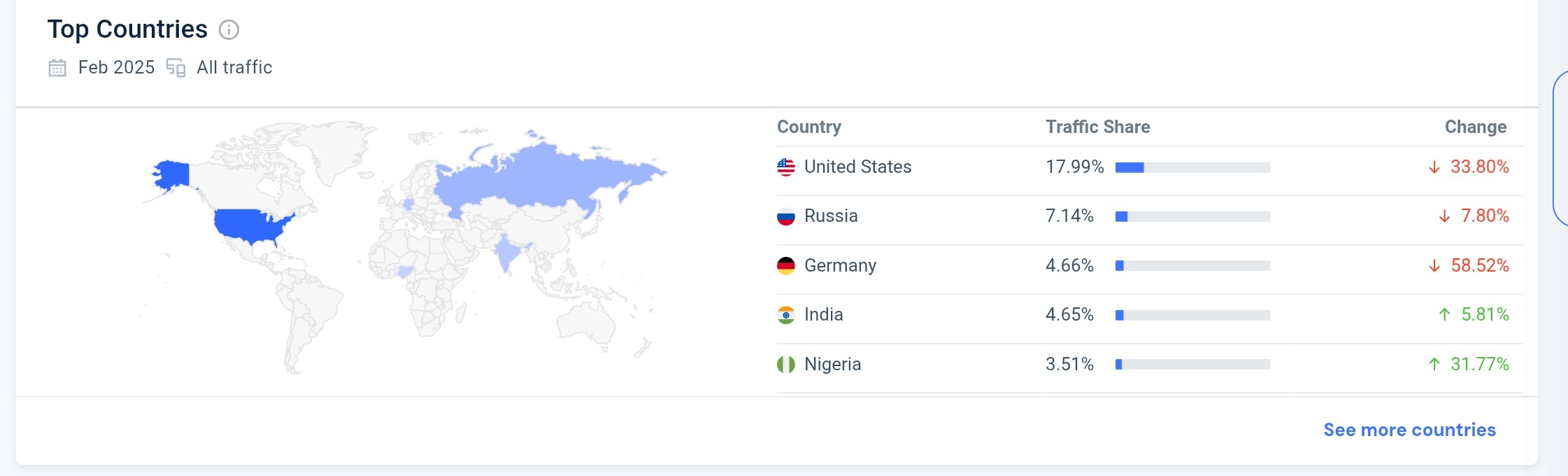The image size is (1568, 476).
Task: Select the United States country name
Action: 857,167
